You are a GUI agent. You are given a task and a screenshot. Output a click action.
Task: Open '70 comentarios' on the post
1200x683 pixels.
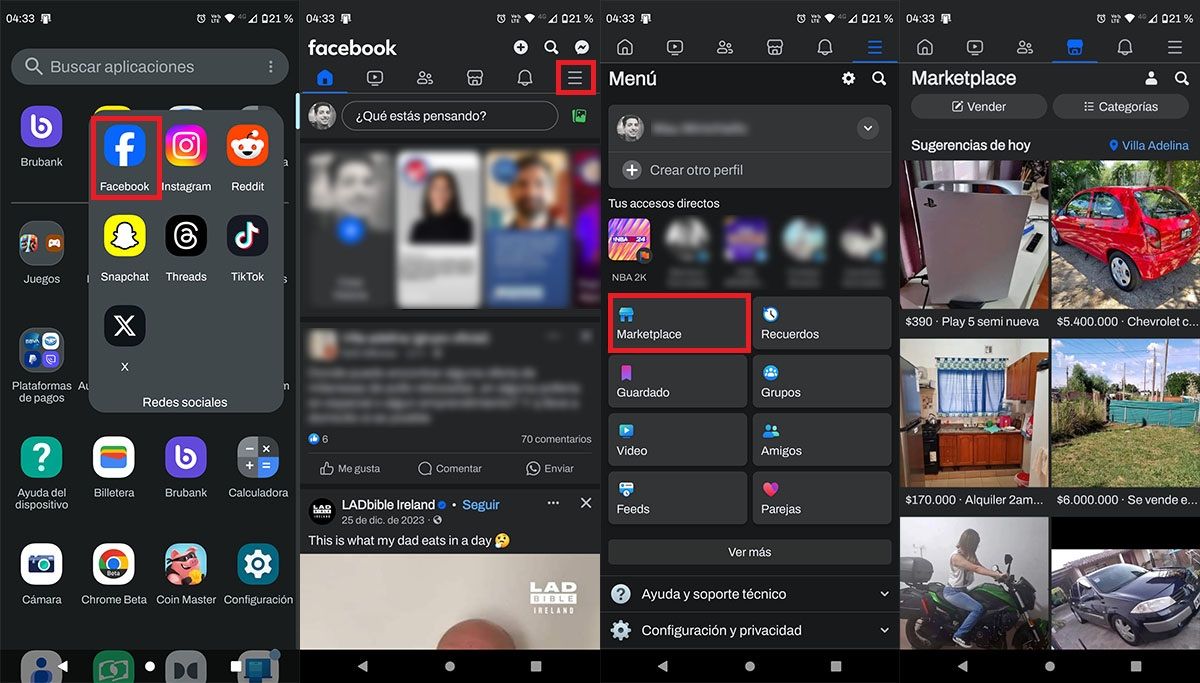pos(556,439)
